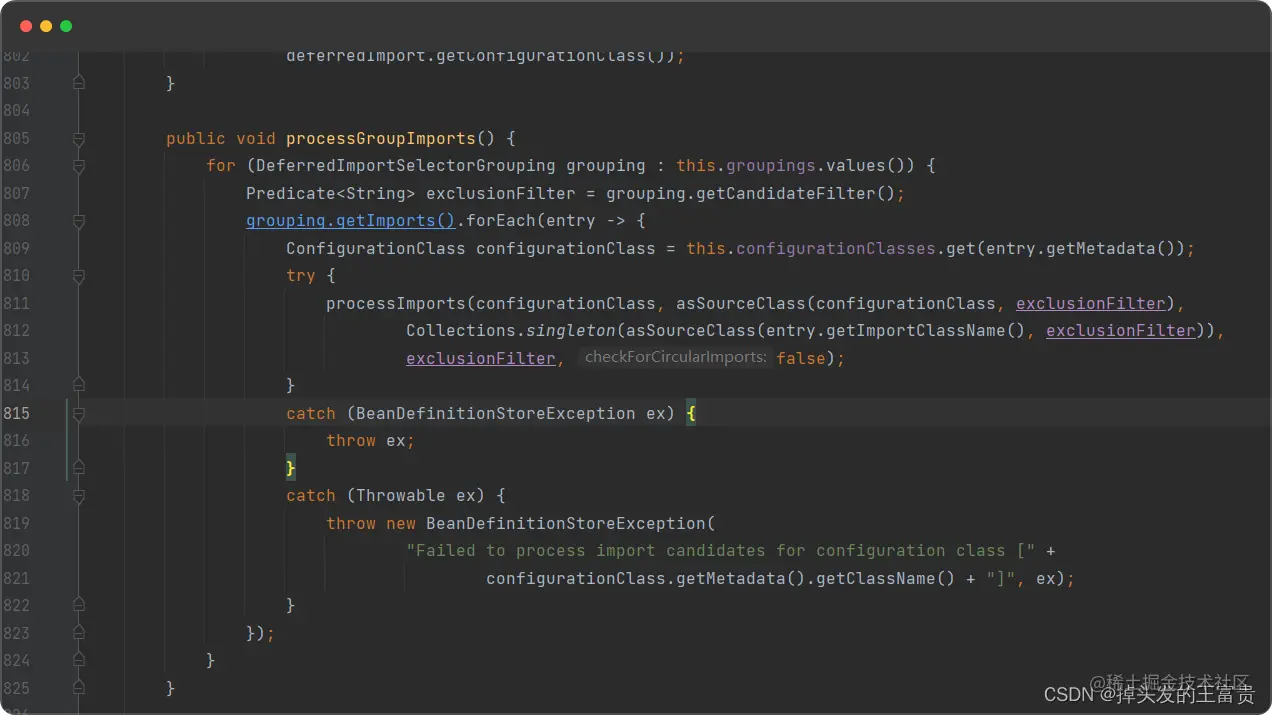This screenshot has width=1272, height=715.
Task: Click line number 820 in gutter
Action: pyautogui.click(x=17, y=551)
